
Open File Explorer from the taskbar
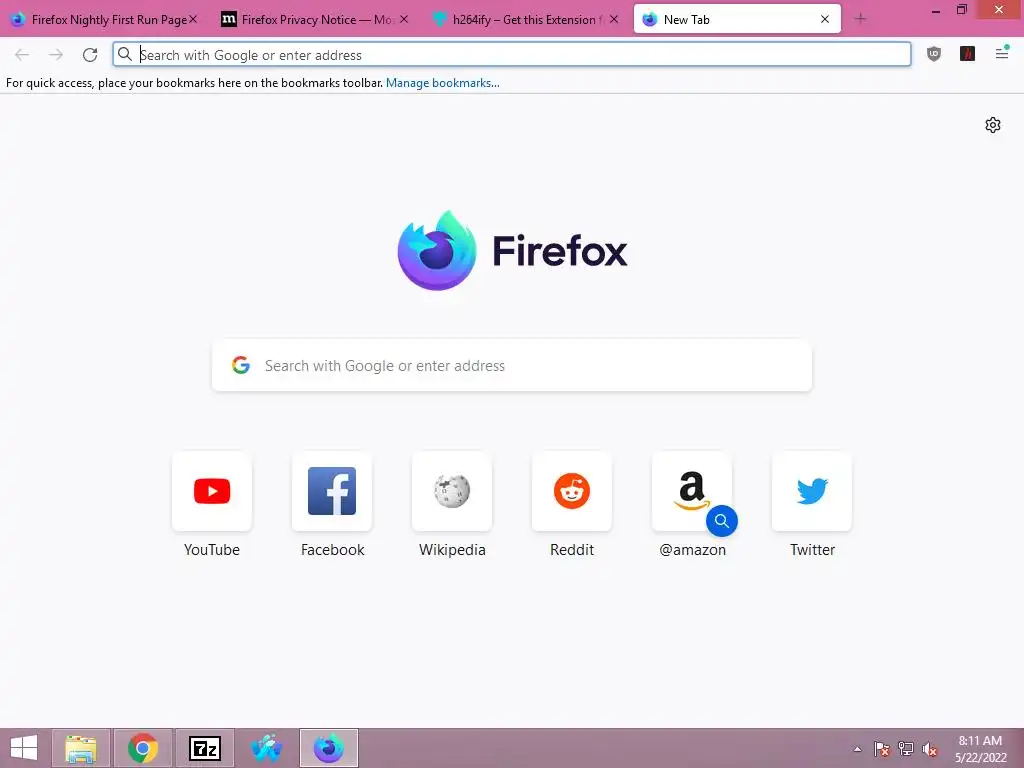pyautogui.click(x=81, y=748)
